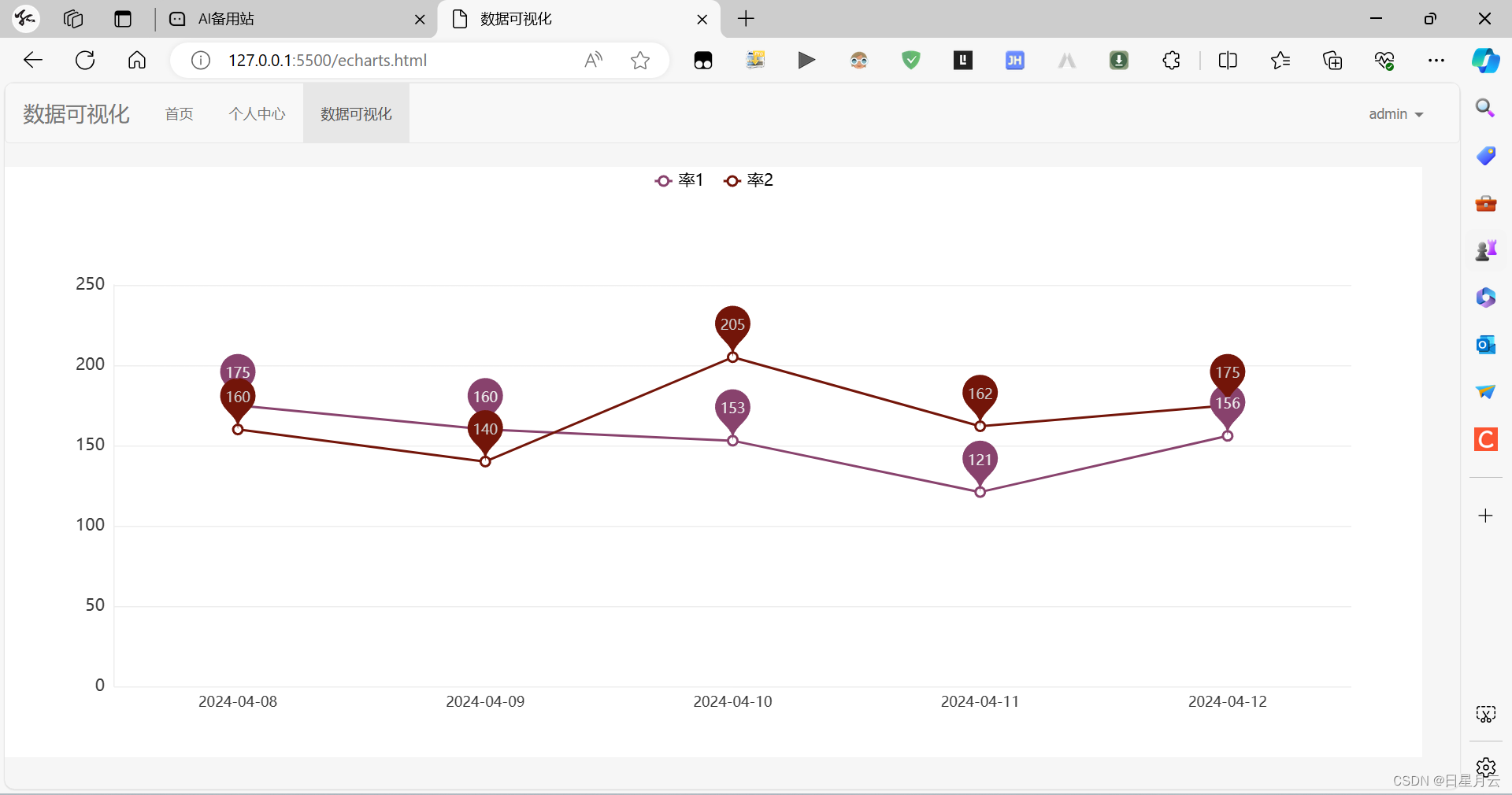Click the 162 data marker pin

tap(980, 396)
